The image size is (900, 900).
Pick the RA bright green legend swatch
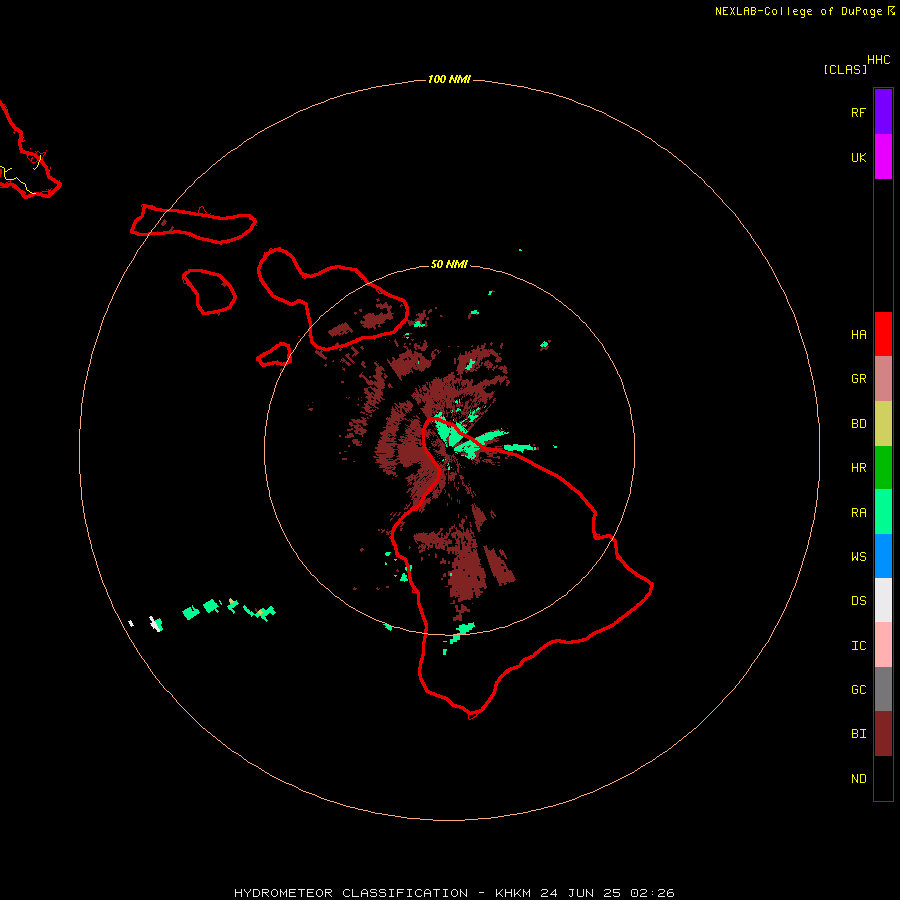coord(883,512)
